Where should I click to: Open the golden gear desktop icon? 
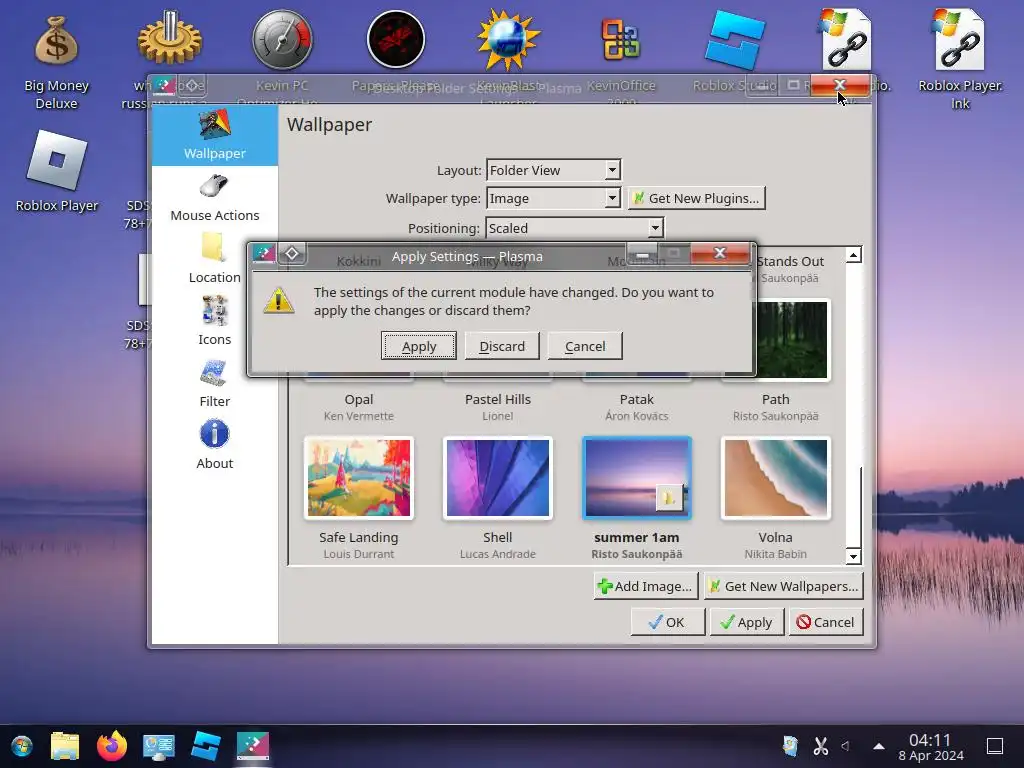point(170,40)
